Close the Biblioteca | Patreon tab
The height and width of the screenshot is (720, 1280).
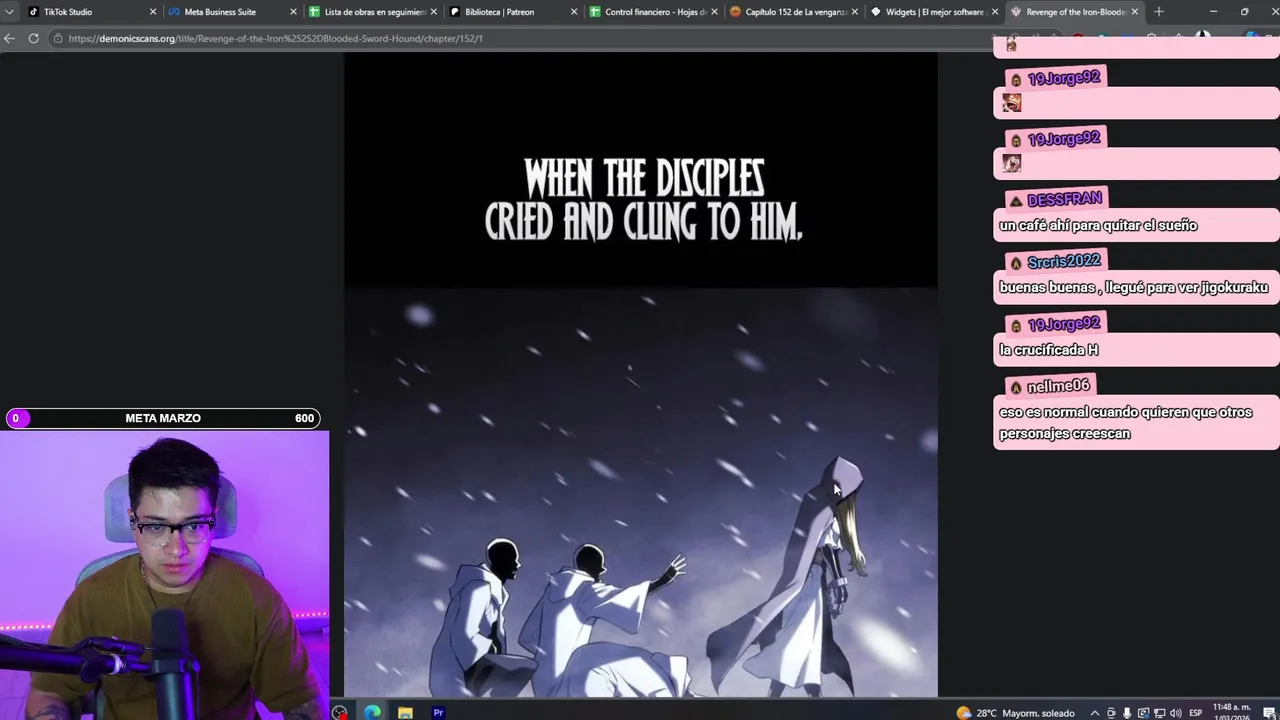pyautogui.click(x=574, y=12)
